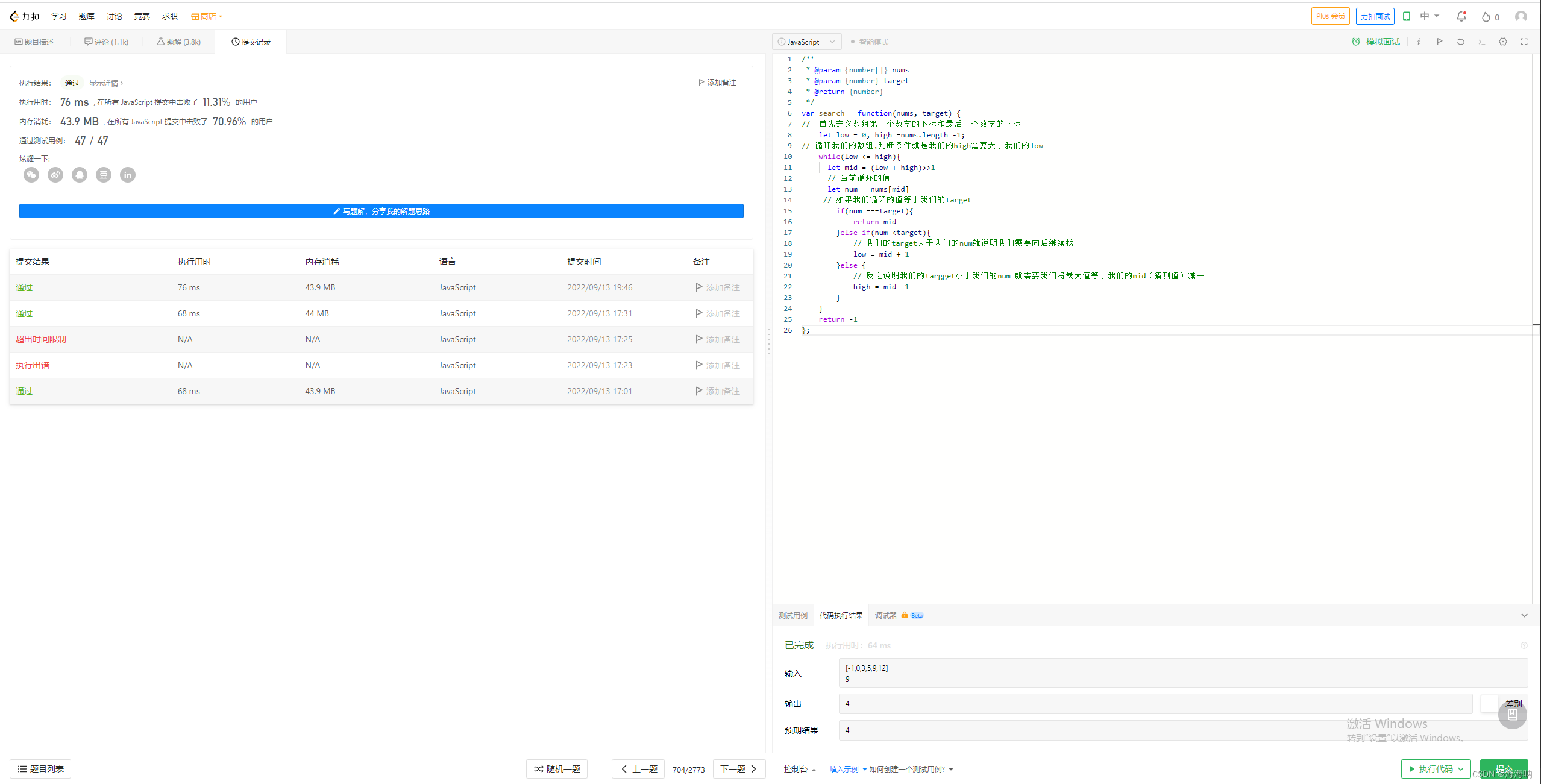Toggle fullscreen for the code editor
This screenshot has width=1541, height=784.
click(1524, 42)
